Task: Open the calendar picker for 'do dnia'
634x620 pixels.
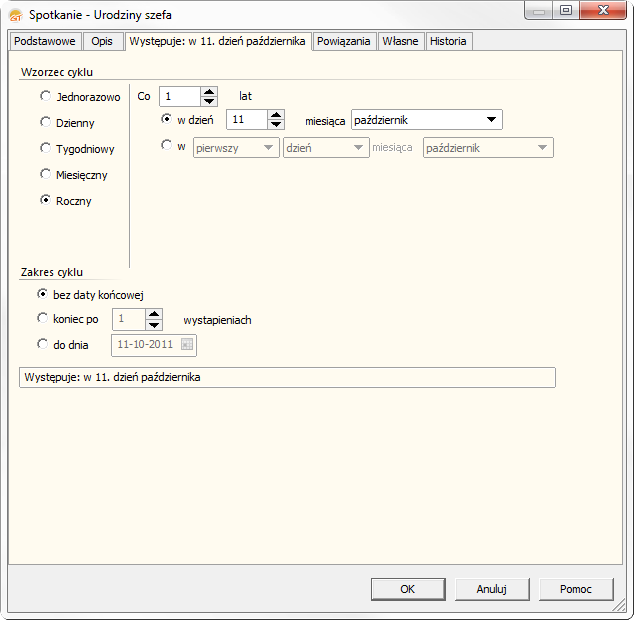Action: pyautogui.click(x=187, y=345)
